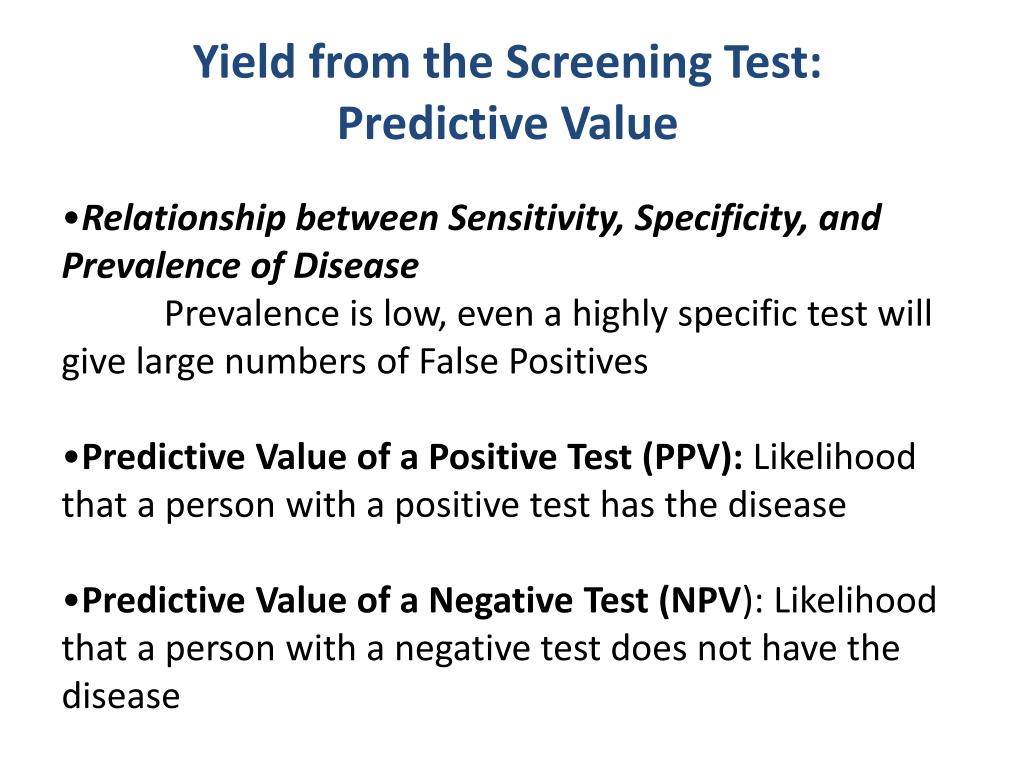Click the bullet before 'Predictive Value of a Positive'

tap(71, 456)
